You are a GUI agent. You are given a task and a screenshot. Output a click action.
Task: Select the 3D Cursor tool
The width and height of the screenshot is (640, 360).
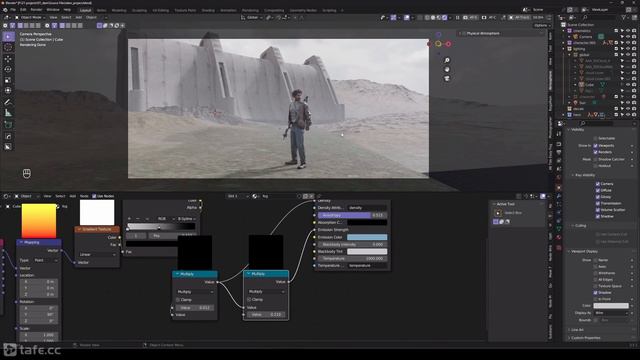pyautogui.click(x=8, y=47)
